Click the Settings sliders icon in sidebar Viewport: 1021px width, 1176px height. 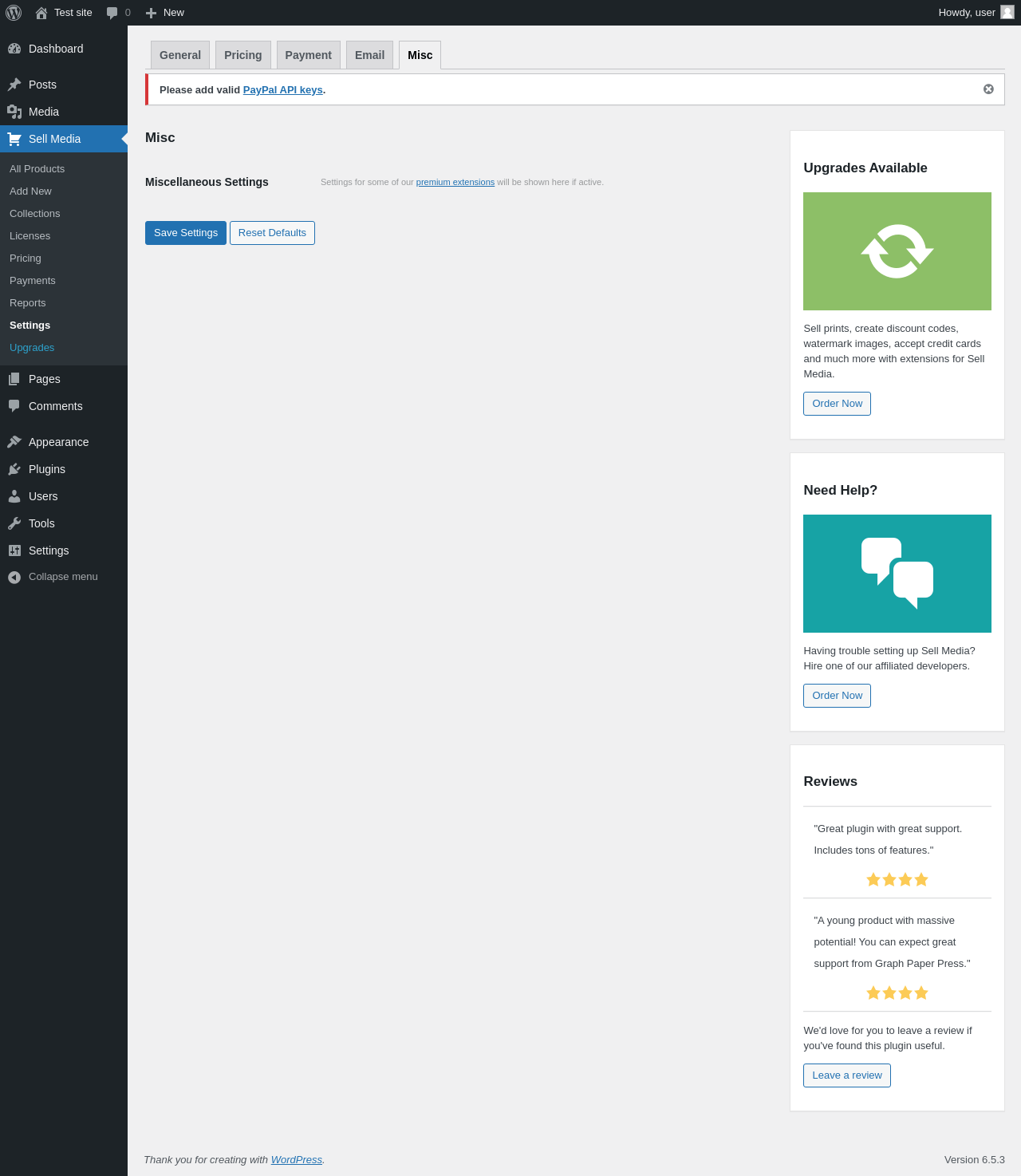pos(14,551)
